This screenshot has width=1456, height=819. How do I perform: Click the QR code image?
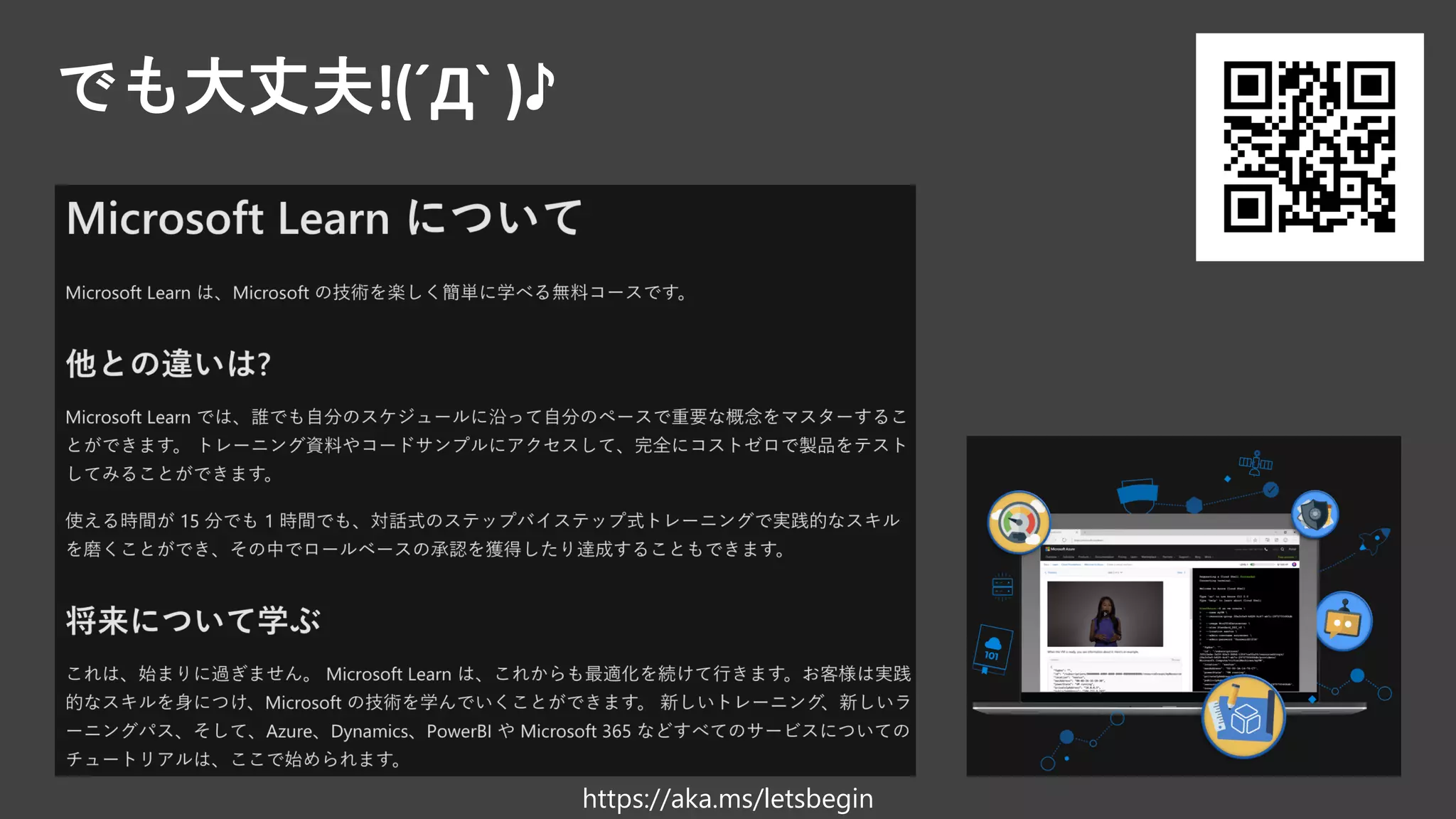pos(1309,147)
